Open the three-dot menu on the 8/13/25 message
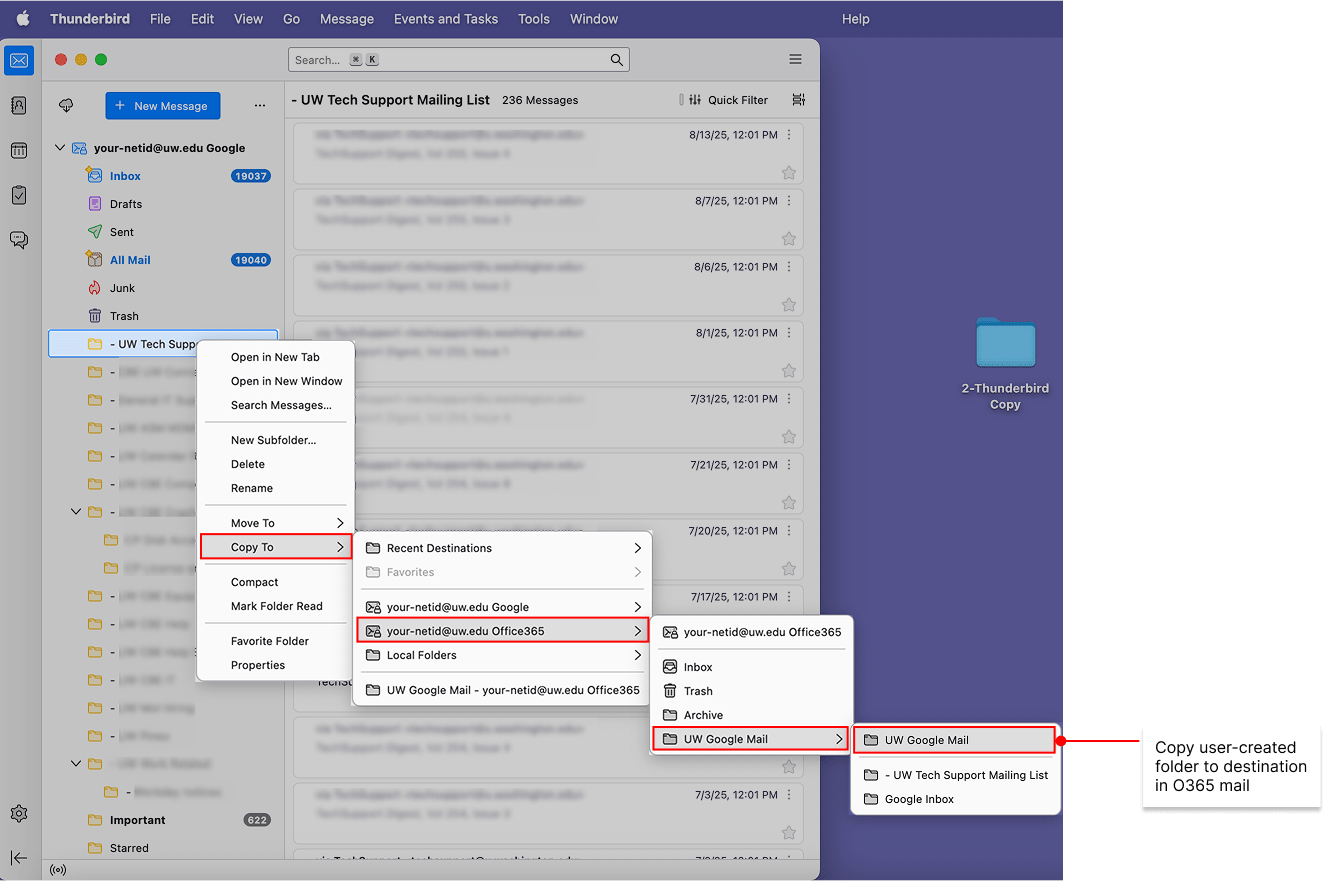1325x881 pixels. coord(789,134)
